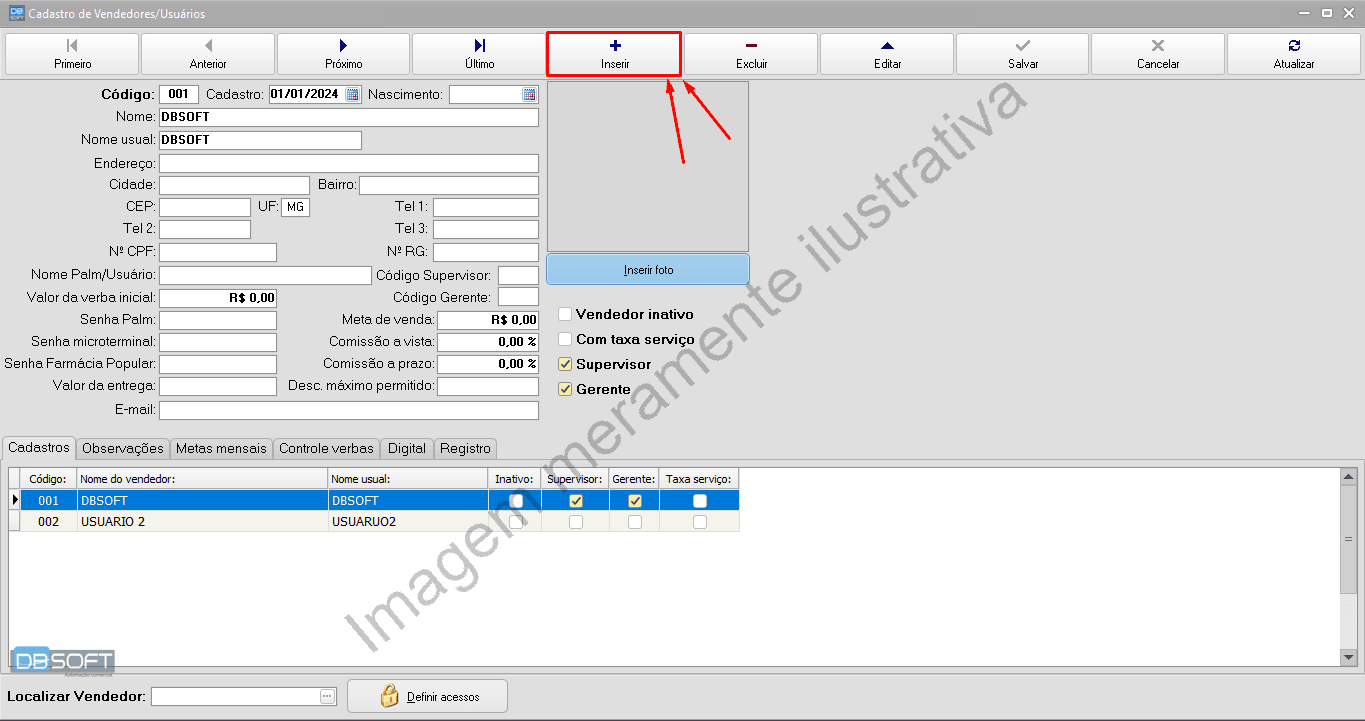
Task: Click the Código Supervisor input field
Action: tap(518, 275)
